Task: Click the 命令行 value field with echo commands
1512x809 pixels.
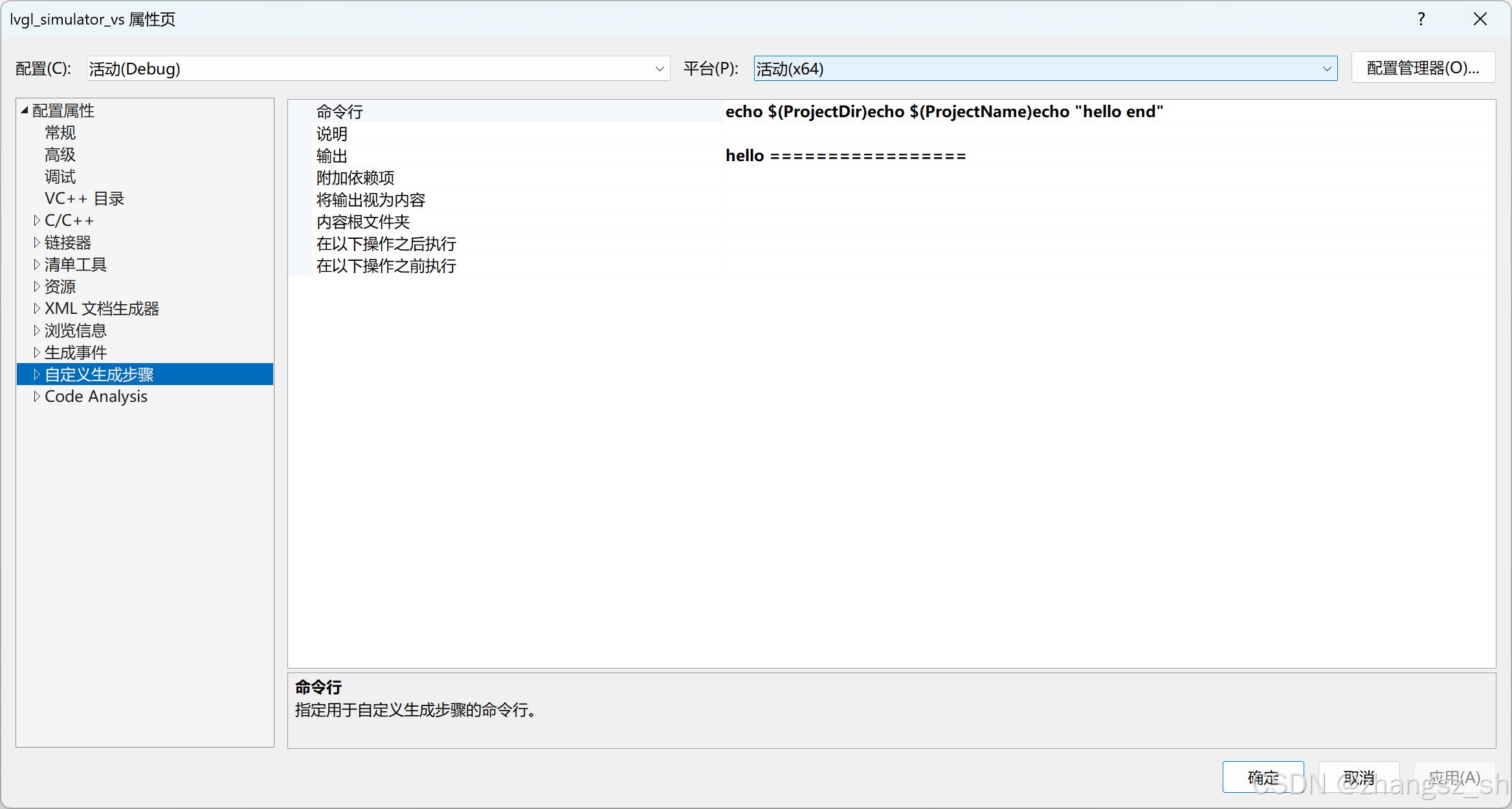Action: click(x=944, y=112)
